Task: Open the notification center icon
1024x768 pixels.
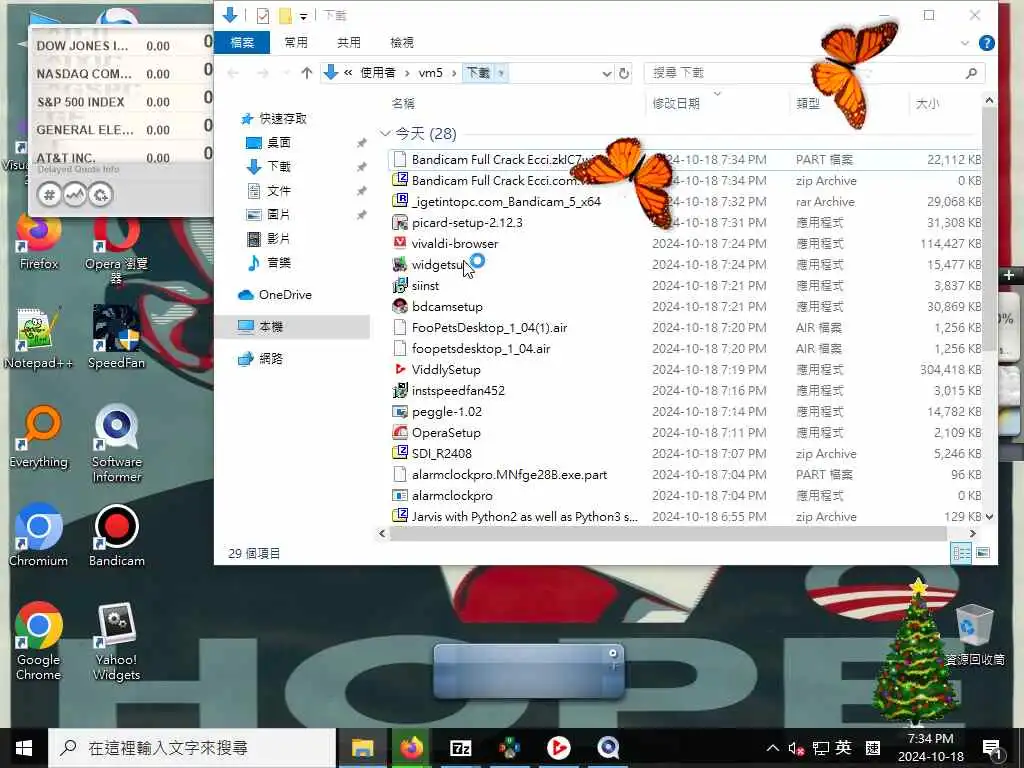Action: click(991, 748)
